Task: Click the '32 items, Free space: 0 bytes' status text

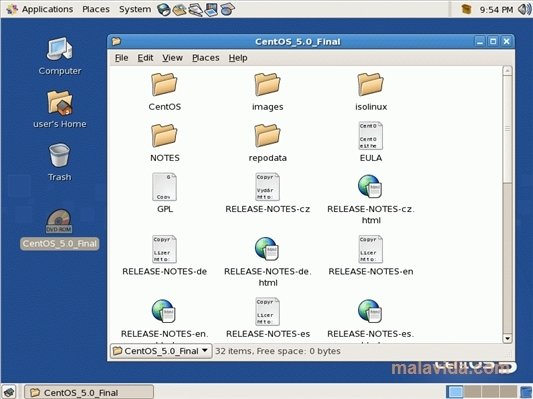Action: click(x=278, y=351)
